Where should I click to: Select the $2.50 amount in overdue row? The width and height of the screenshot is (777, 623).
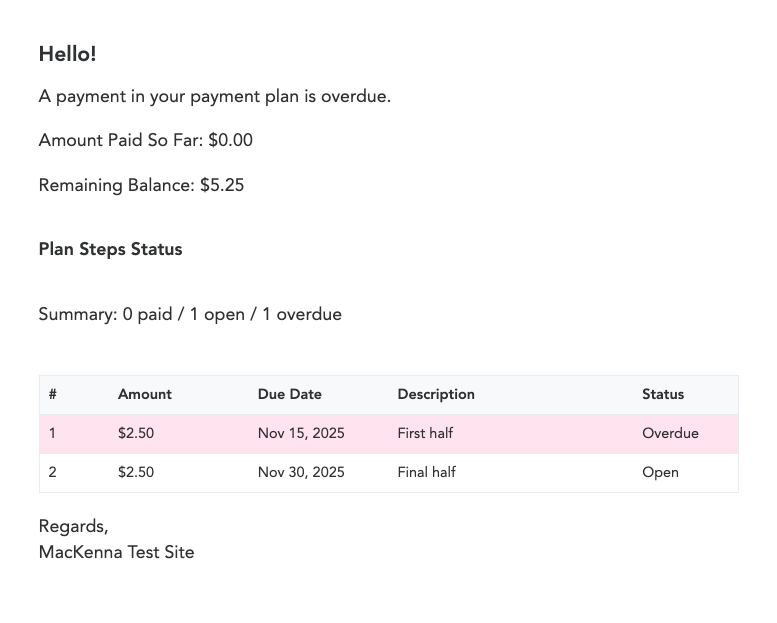(x=136, y=434)
